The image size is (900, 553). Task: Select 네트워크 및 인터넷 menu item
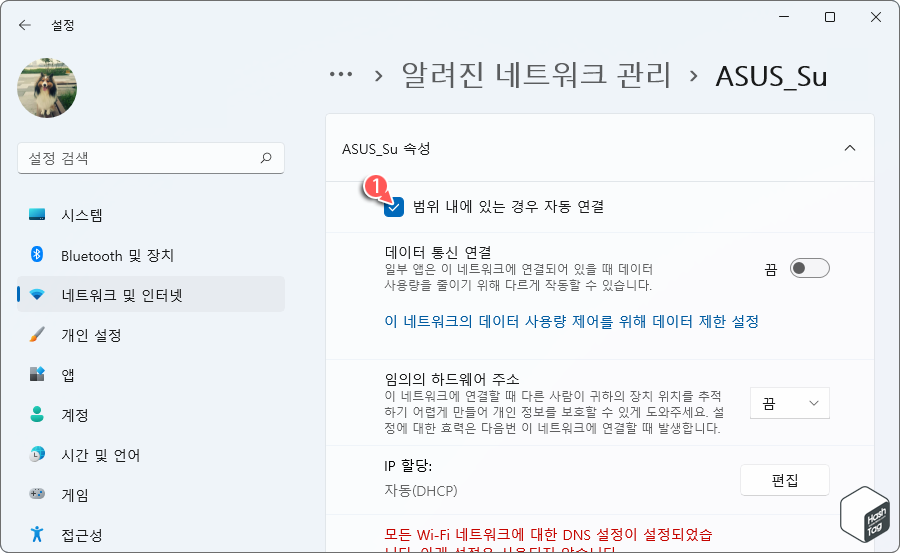click(151, 295)
